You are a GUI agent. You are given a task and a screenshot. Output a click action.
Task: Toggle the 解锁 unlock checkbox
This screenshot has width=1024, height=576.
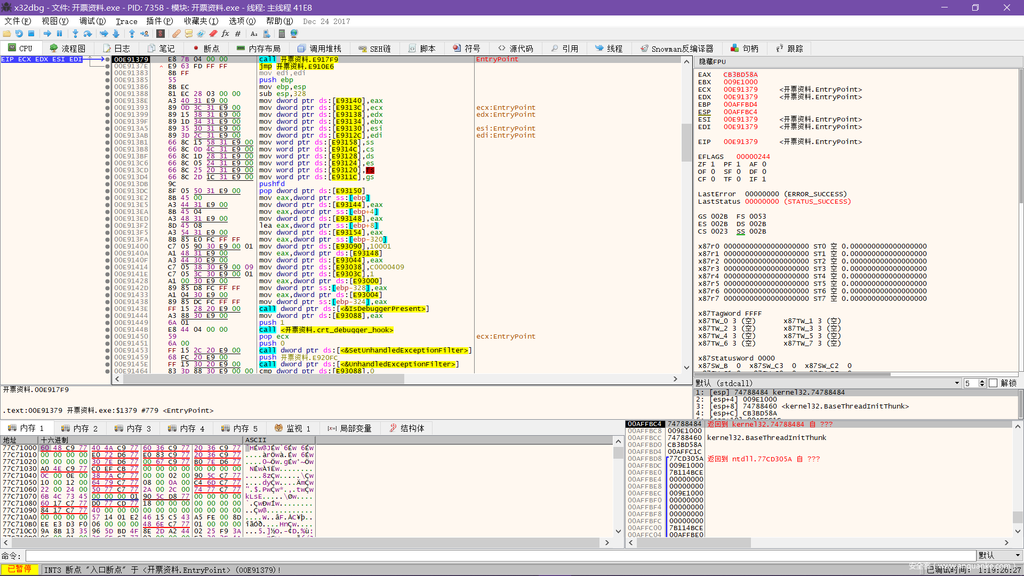click(993, 383)
